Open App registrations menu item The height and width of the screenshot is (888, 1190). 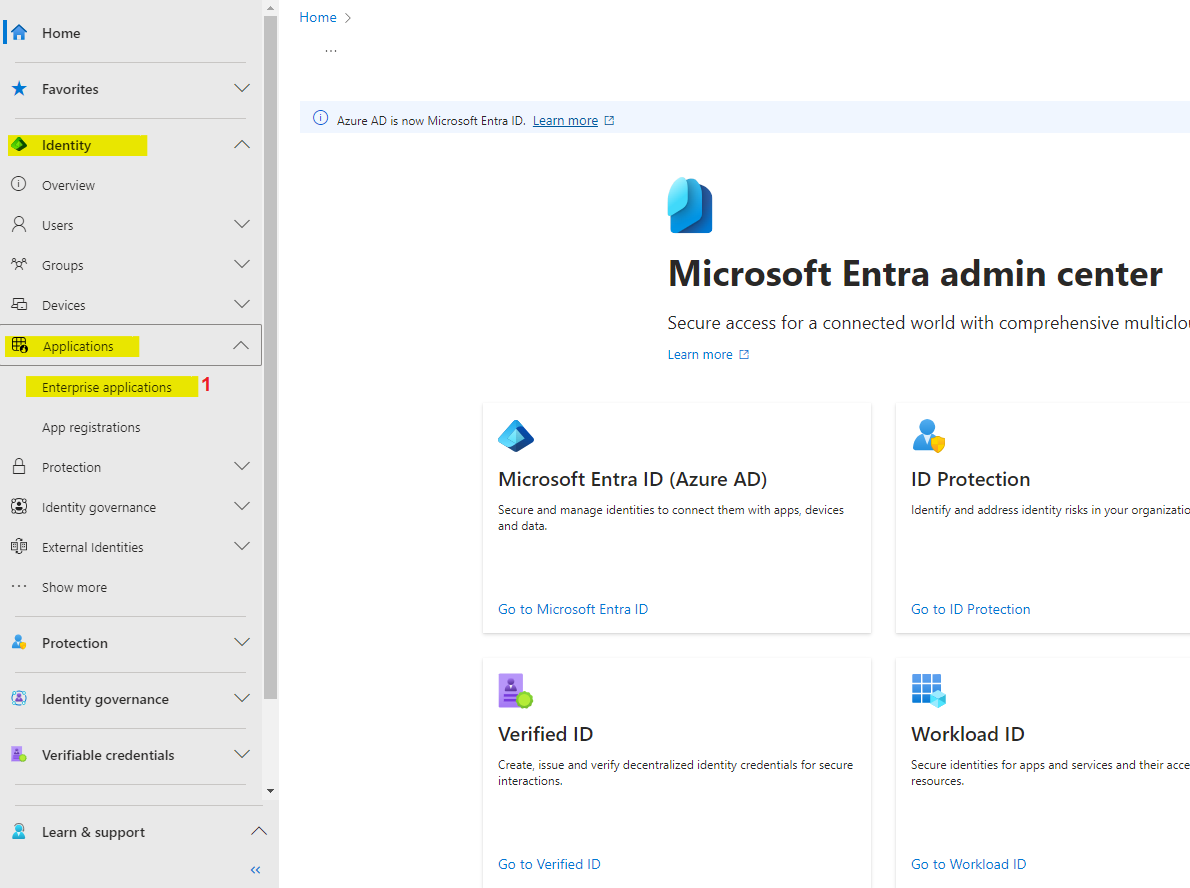(91, 427)
